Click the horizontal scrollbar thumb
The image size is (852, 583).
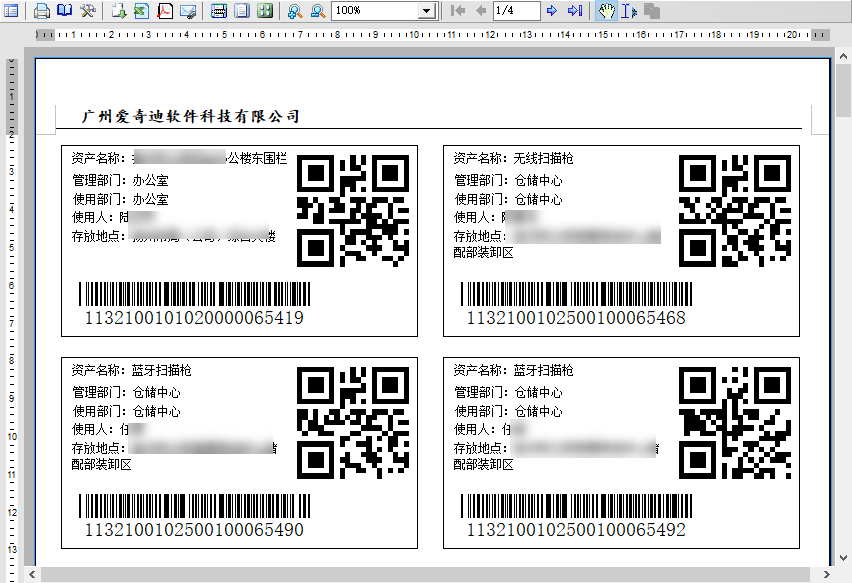[425, 574]
